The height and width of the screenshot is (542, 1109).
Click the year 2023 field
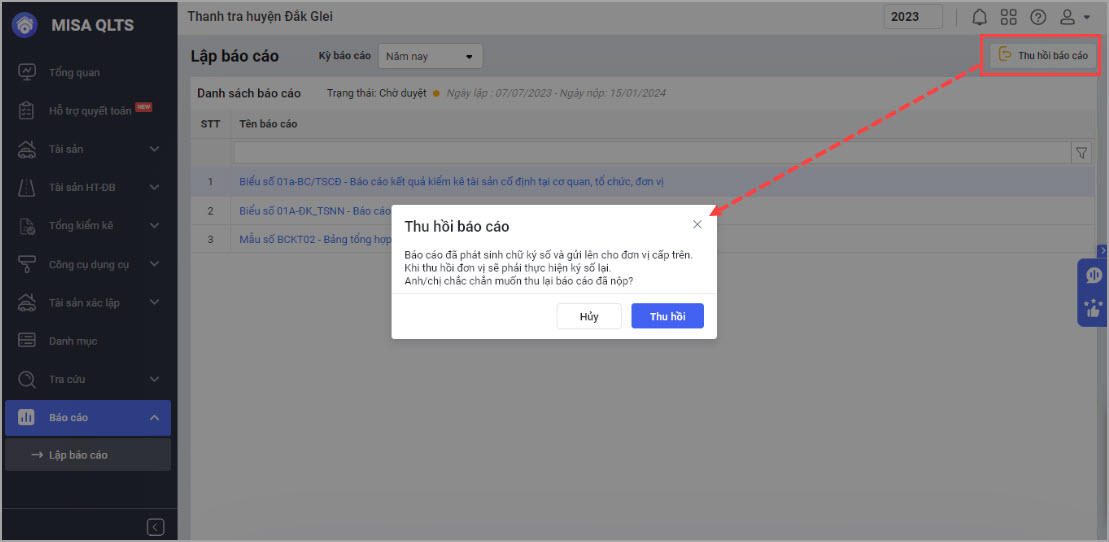[913, 17]
